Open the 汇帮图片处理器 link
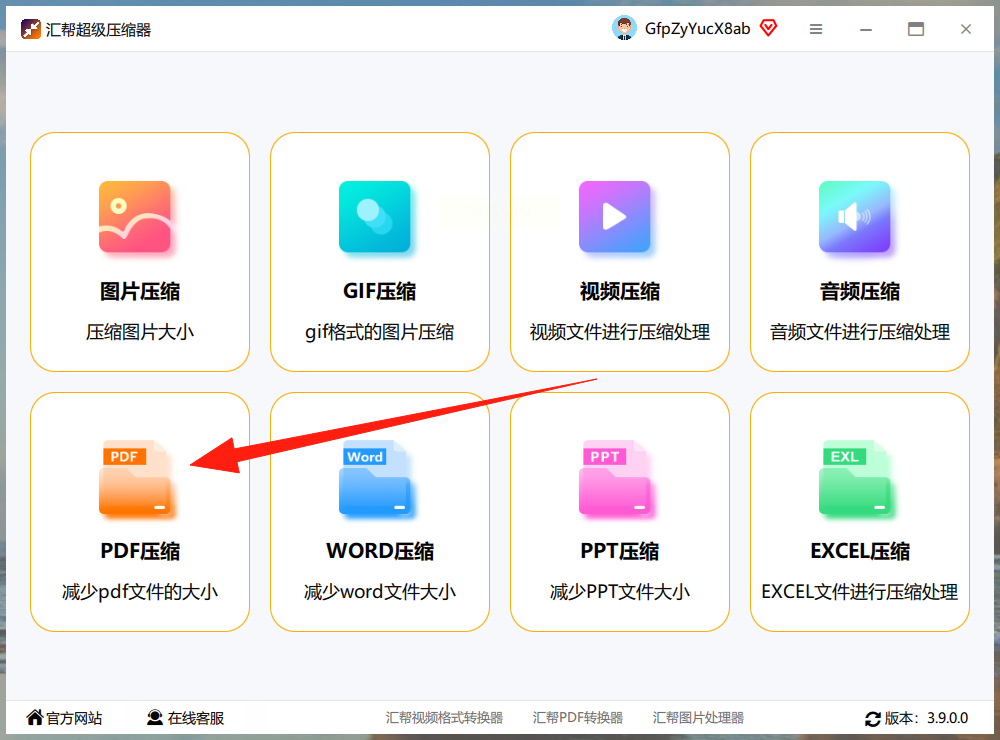 tap(698, 718)
